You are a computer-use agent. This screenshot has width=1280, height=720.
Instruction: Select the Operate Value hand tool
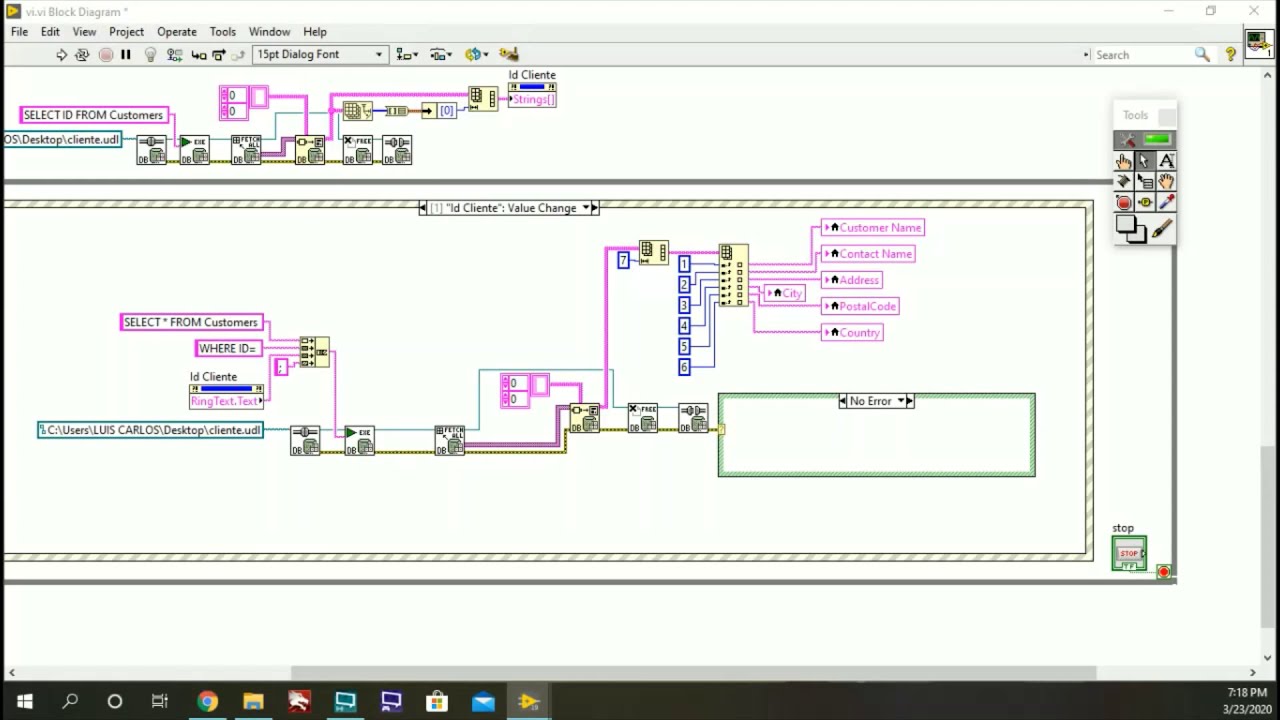(1124, 161)
